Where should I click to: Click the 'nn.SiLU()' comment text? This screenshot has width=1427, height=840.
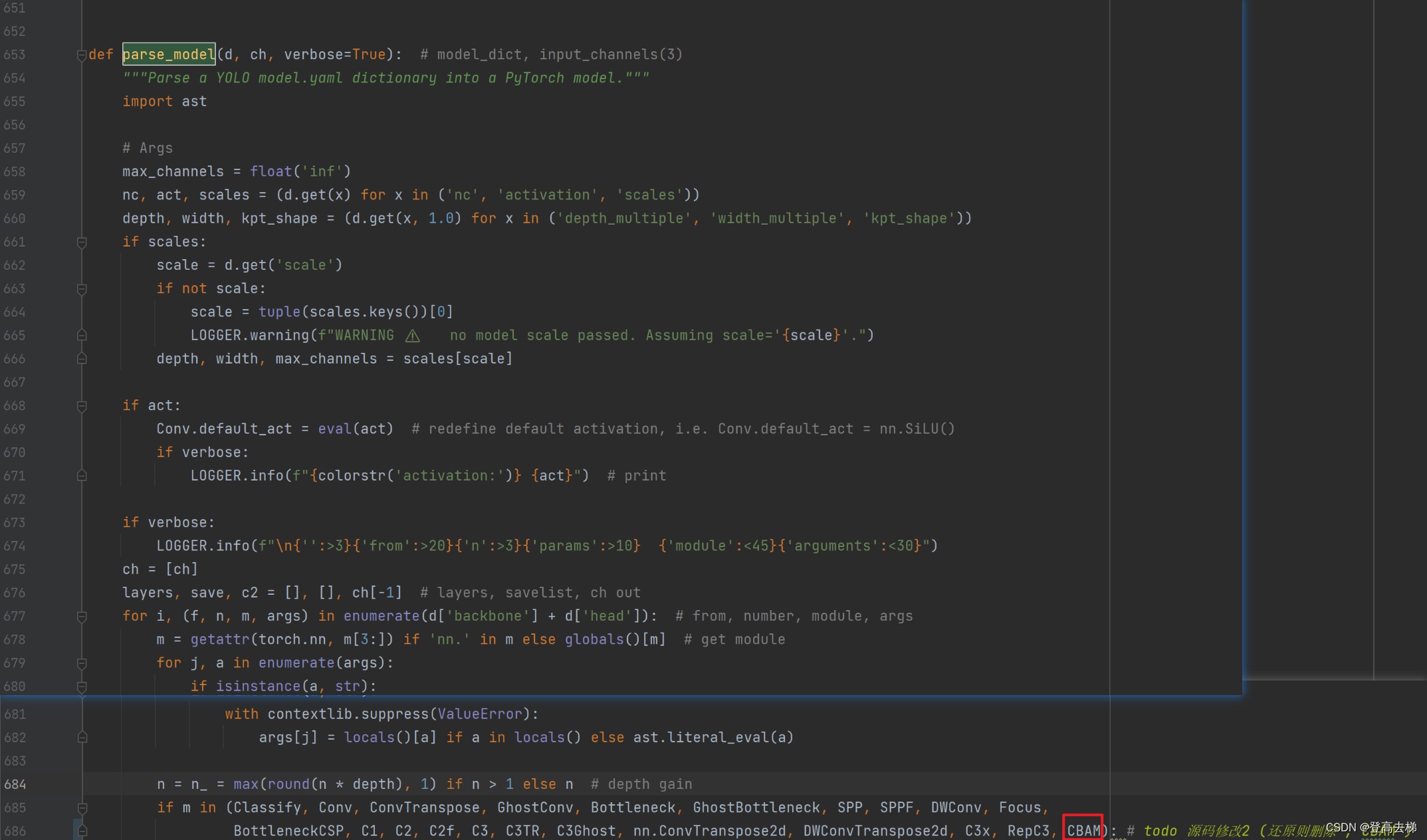click(x=917, y=429)
